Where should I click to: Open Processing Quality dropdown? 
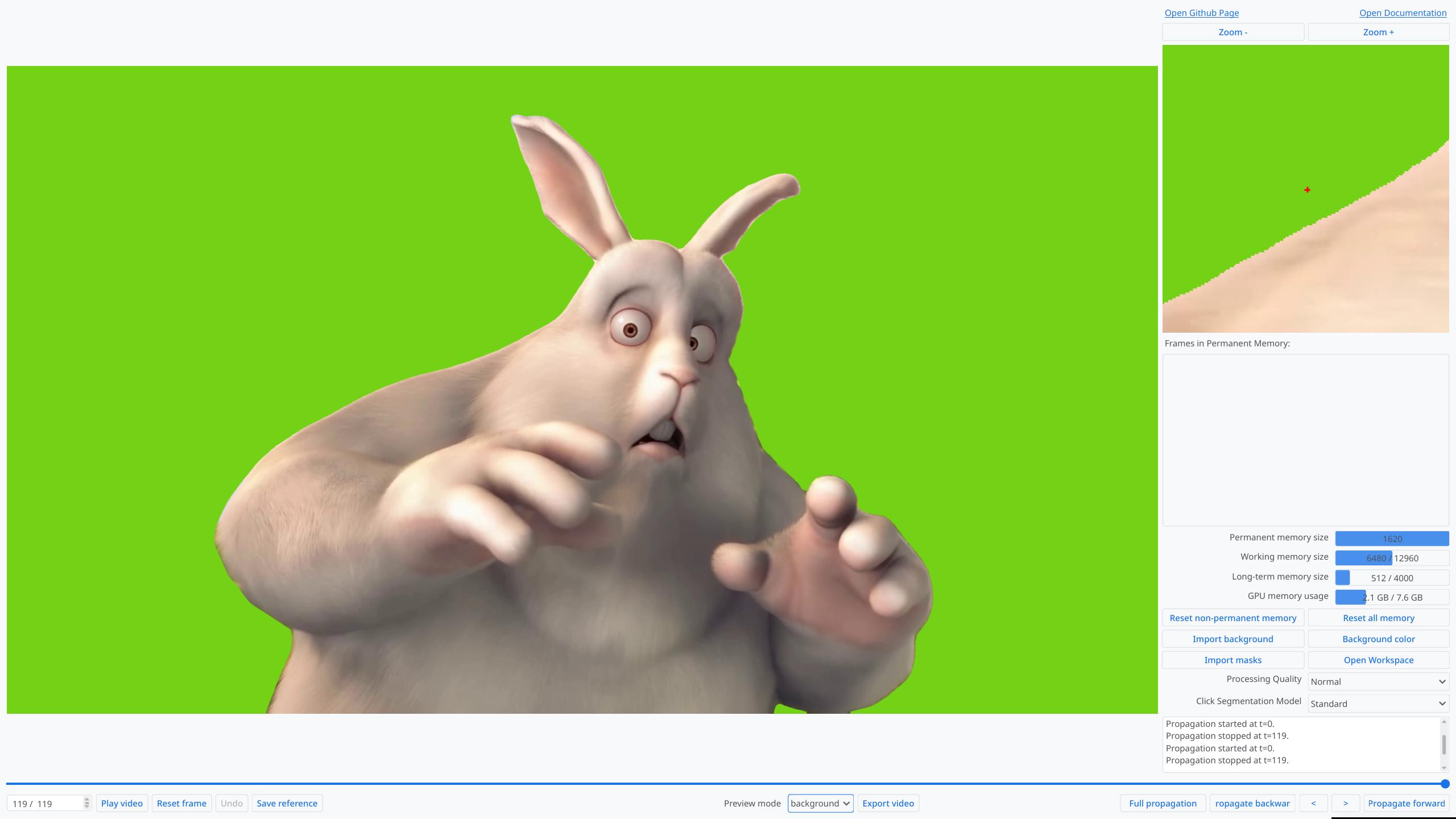tap(1378, 681)
